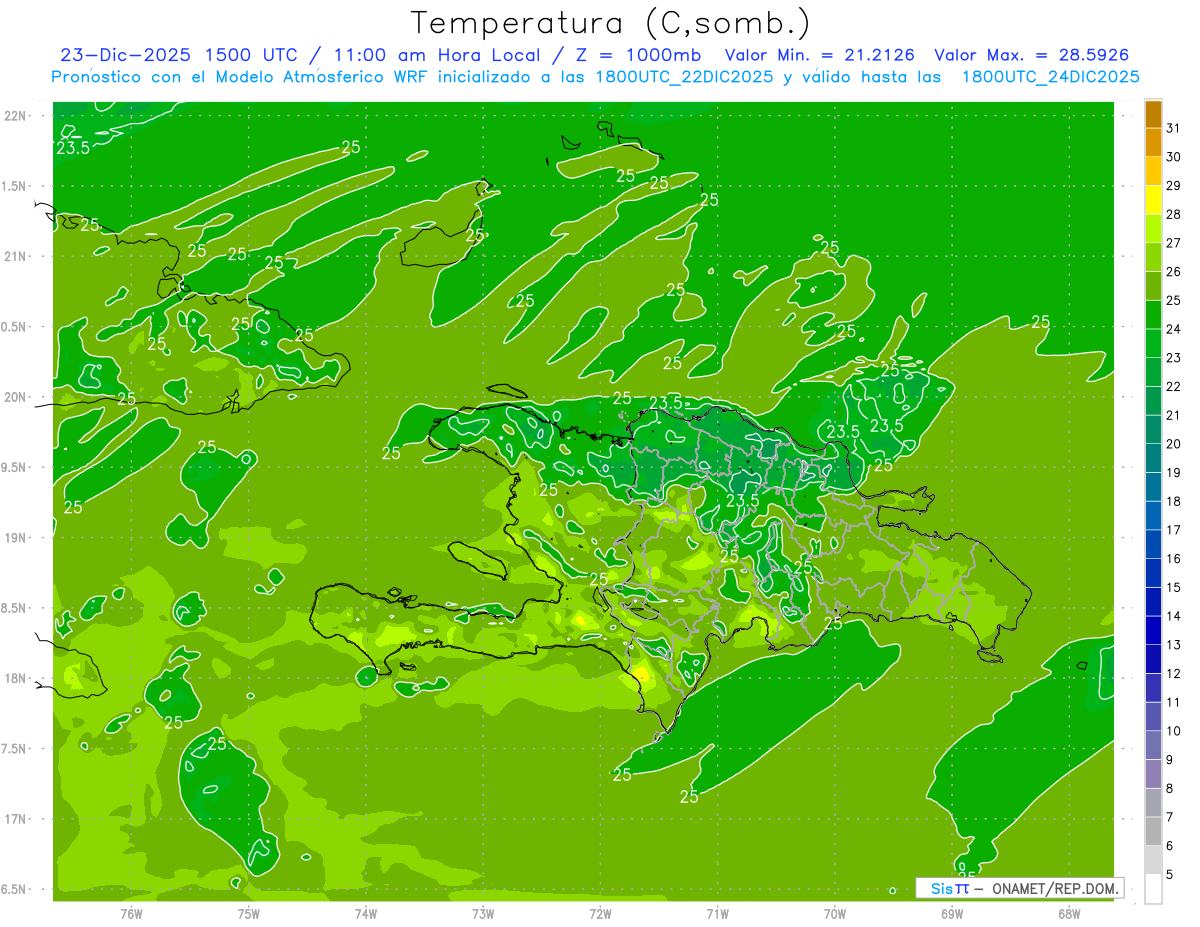
Task: Click the '68W' longitude axis label
Action: [1069, 913]
